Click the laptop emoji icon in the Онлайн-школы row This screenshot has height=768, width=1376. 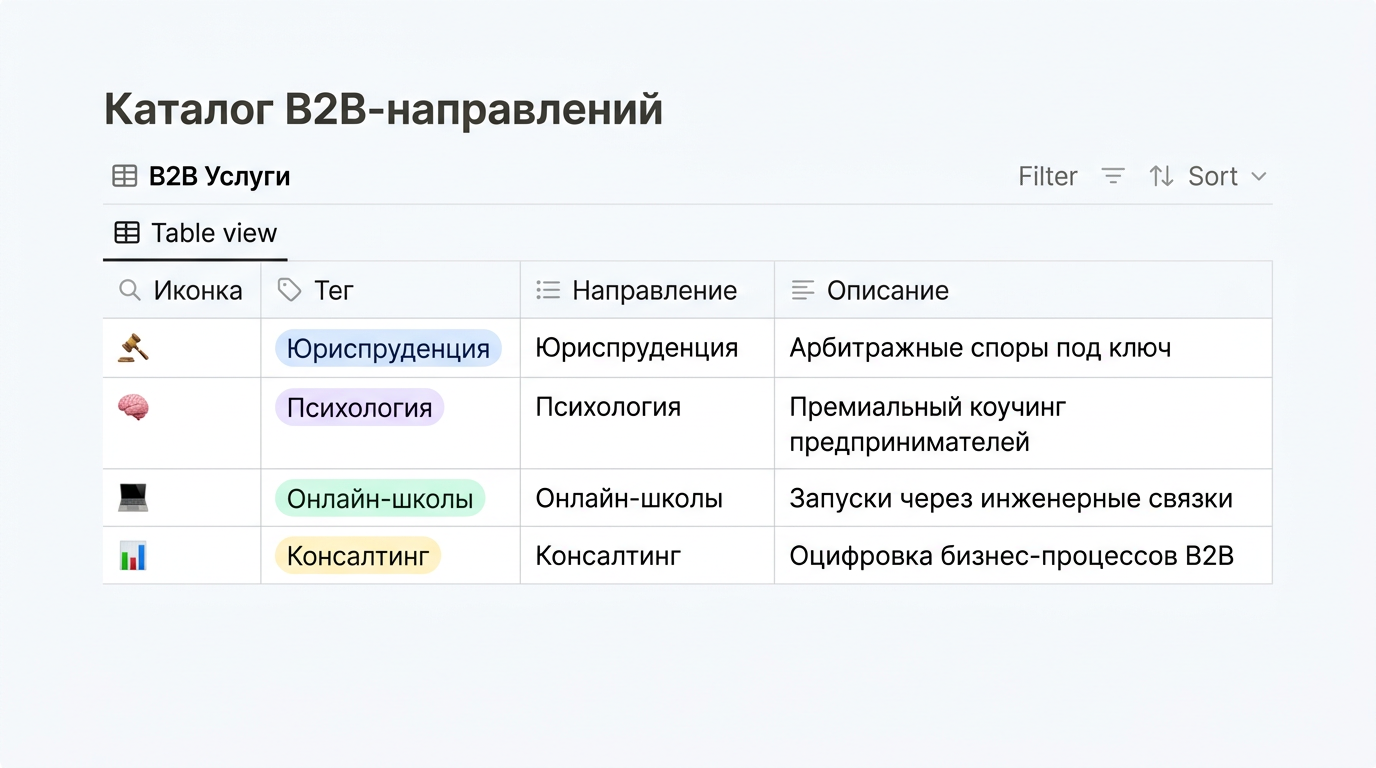point(133,498)
